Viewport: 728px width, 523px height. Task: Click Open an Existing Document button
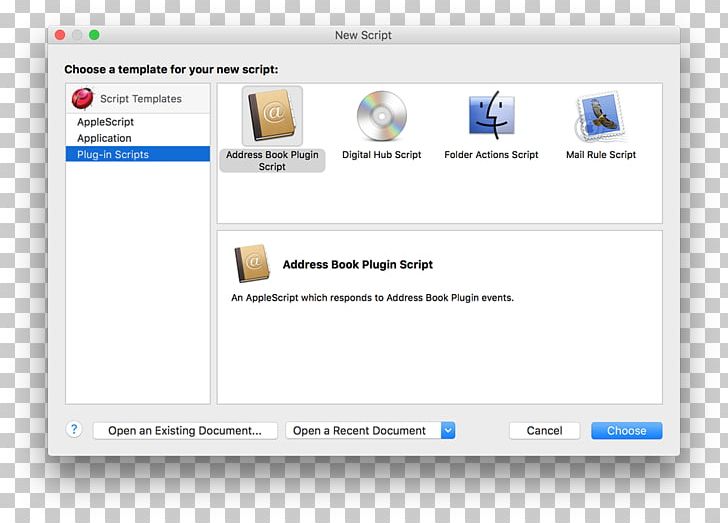pos(185,431)
